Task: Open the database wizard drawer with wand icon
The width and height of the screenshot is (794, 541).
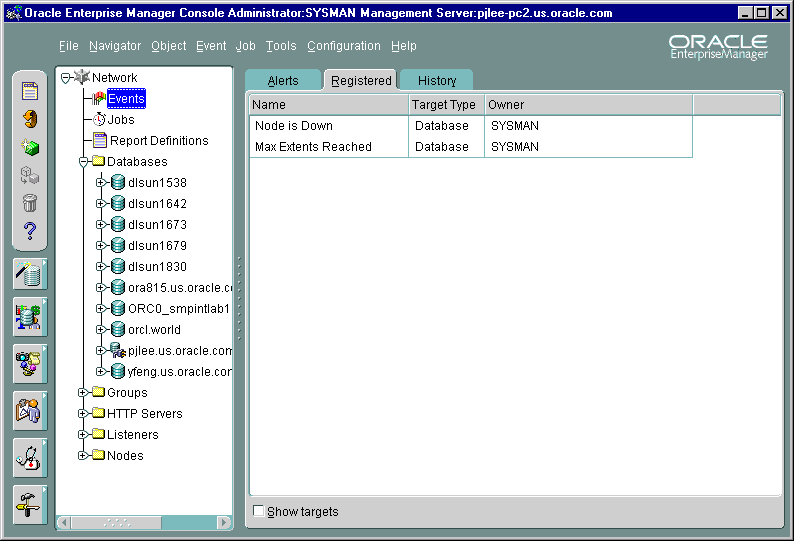Action: 29,274
